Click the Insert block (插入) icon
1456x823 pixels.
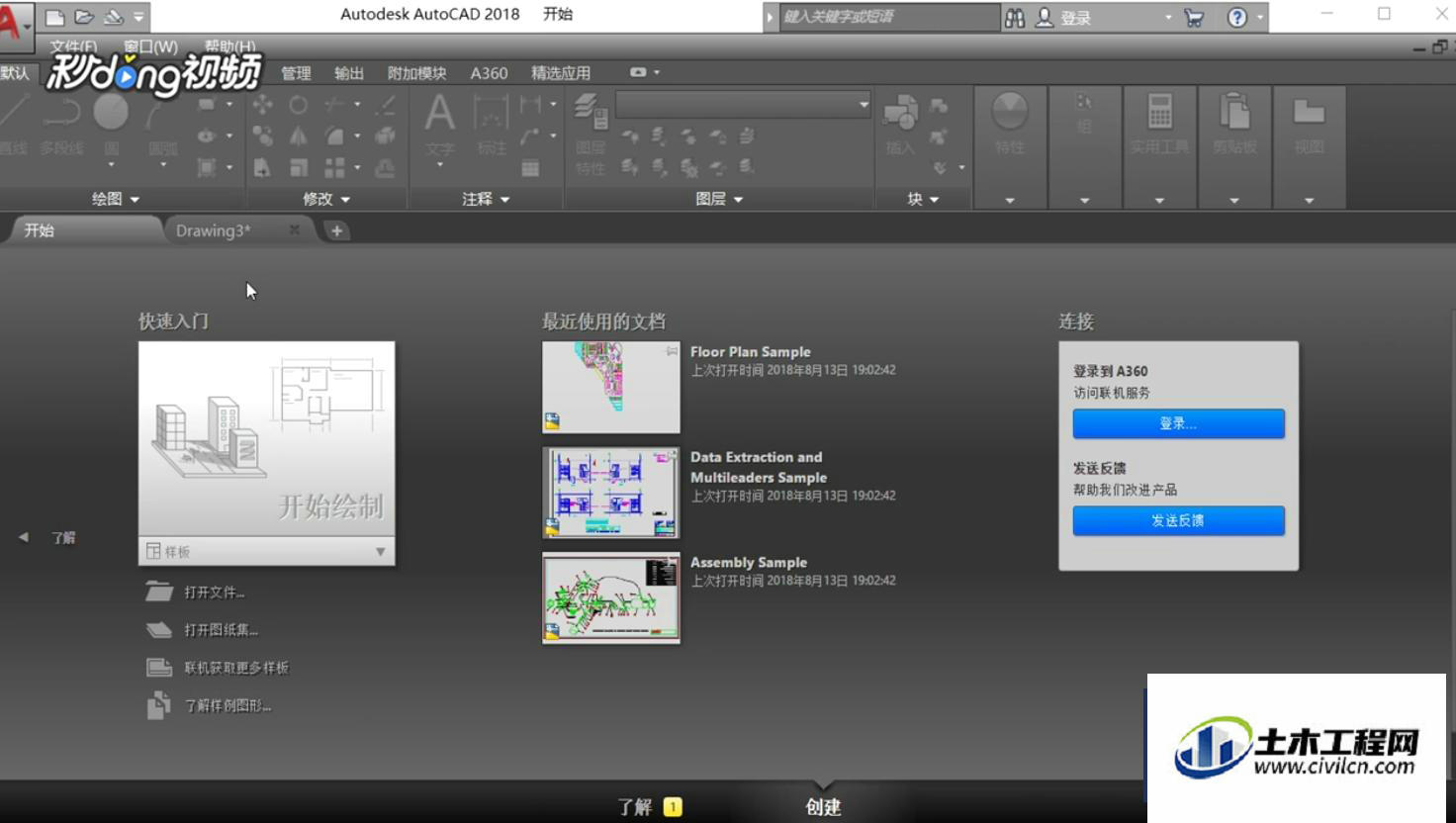pos(900,124)
